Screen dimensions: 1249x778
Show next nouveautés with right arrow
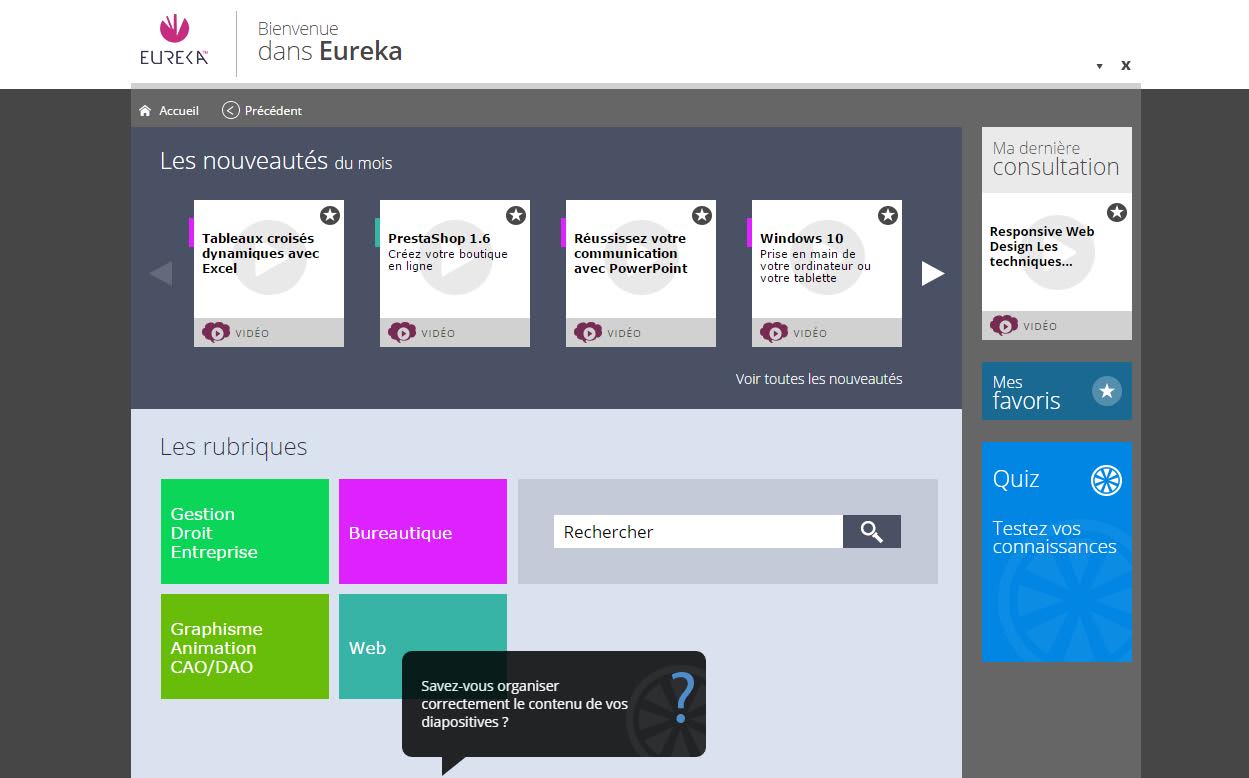coord(933,273)
